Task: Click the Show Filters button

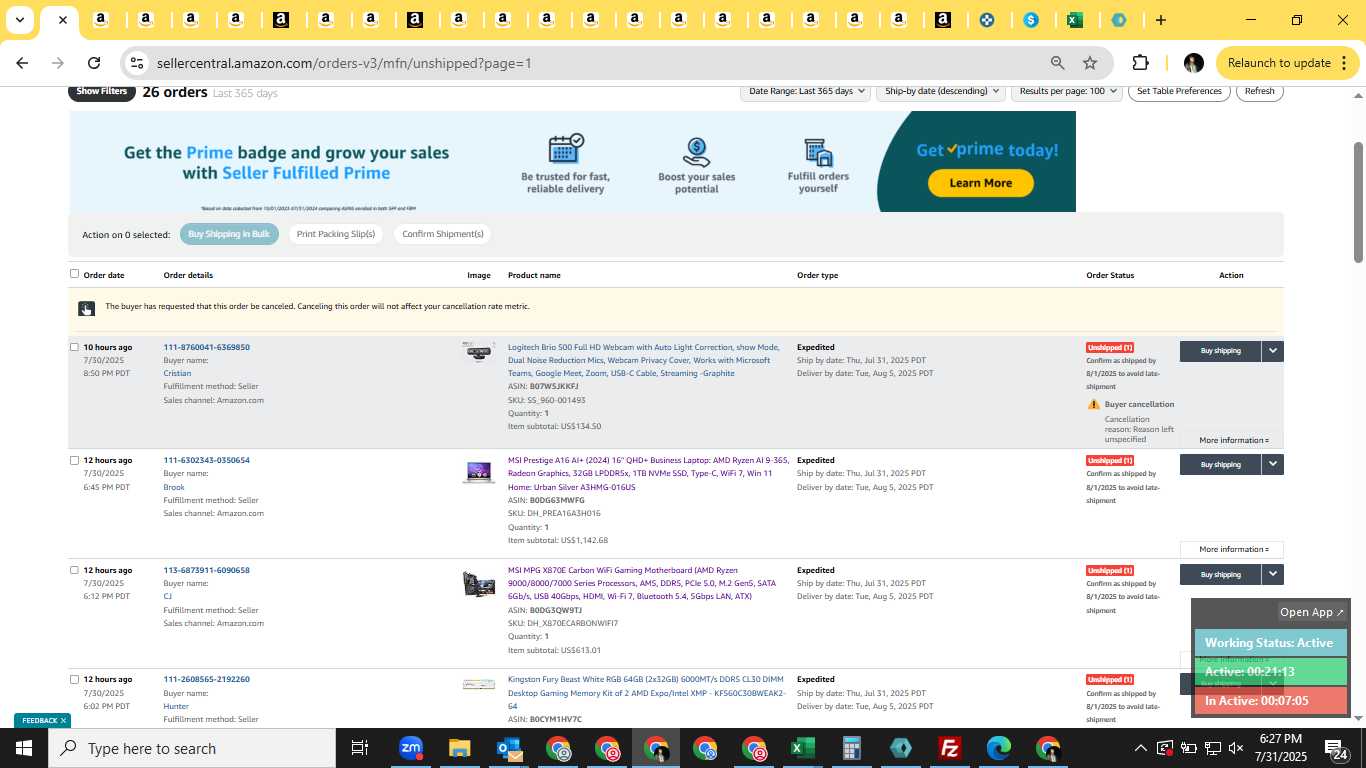Action: click(x=102, y=91)
